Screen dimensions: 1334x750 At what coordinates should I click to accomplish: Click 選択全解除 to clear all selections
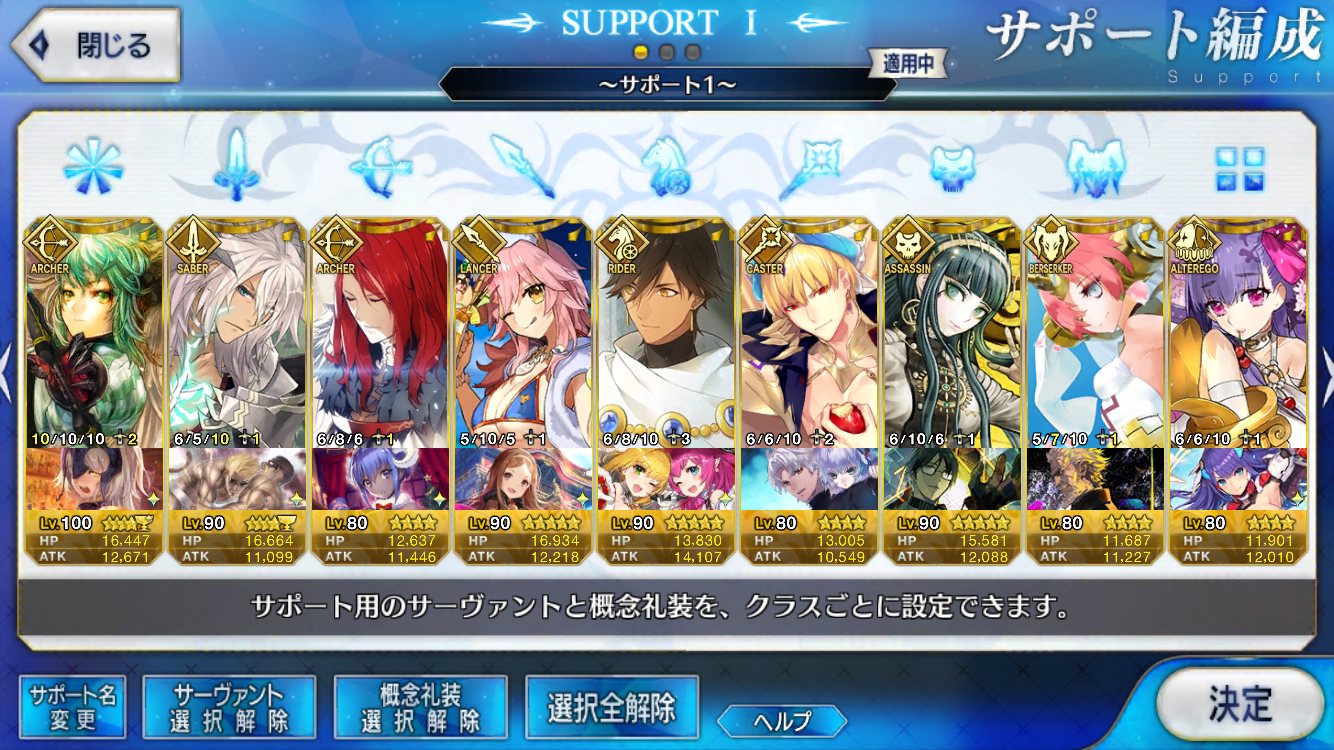[611, 707]
